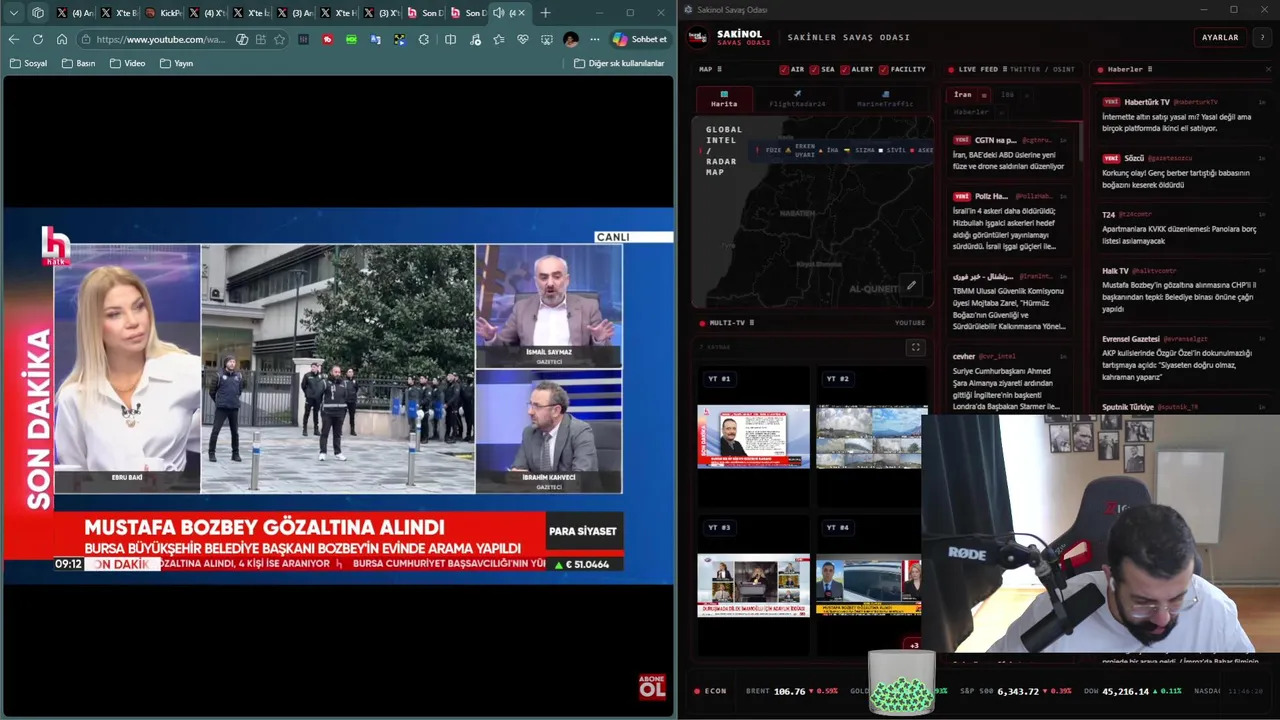
Task: Close the Haberler panel
Action: click(x=1268, y=69)
